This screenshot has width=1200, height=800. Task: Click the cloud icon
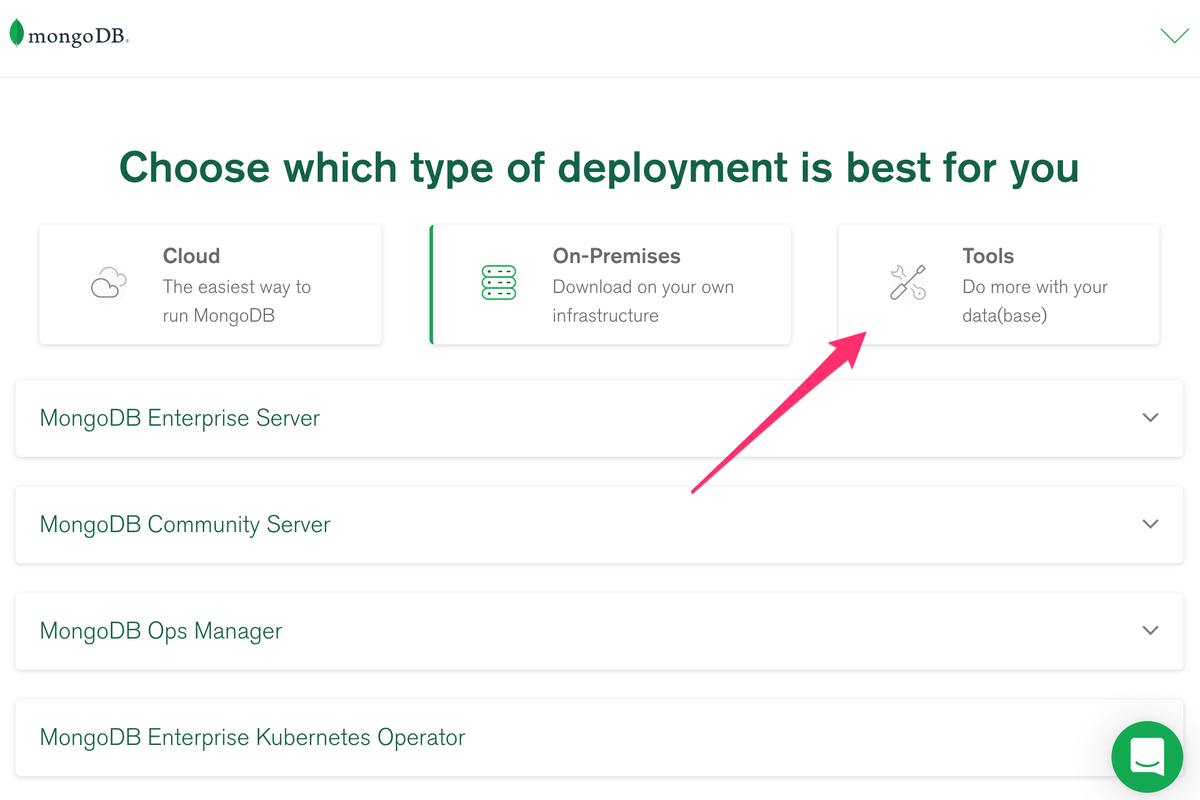point(108,283)
